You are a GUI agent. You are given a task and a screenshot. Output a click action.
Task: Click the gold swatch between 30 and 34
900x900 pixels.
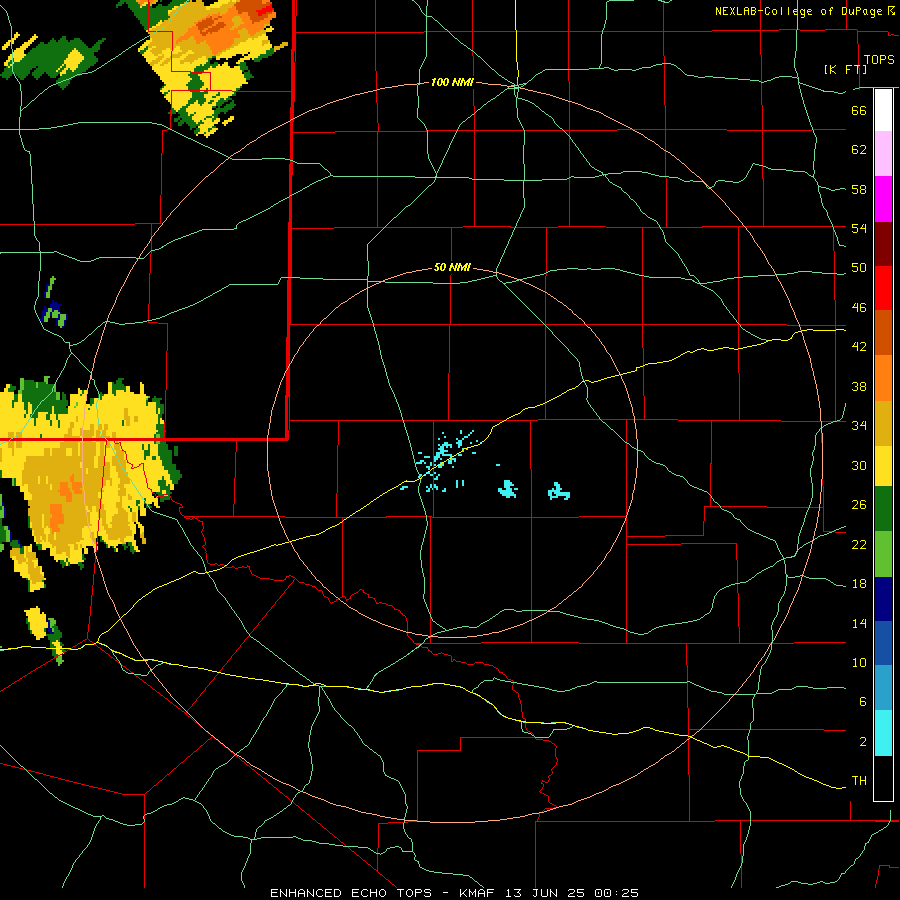pyautogui.click(x=883, y=423)
